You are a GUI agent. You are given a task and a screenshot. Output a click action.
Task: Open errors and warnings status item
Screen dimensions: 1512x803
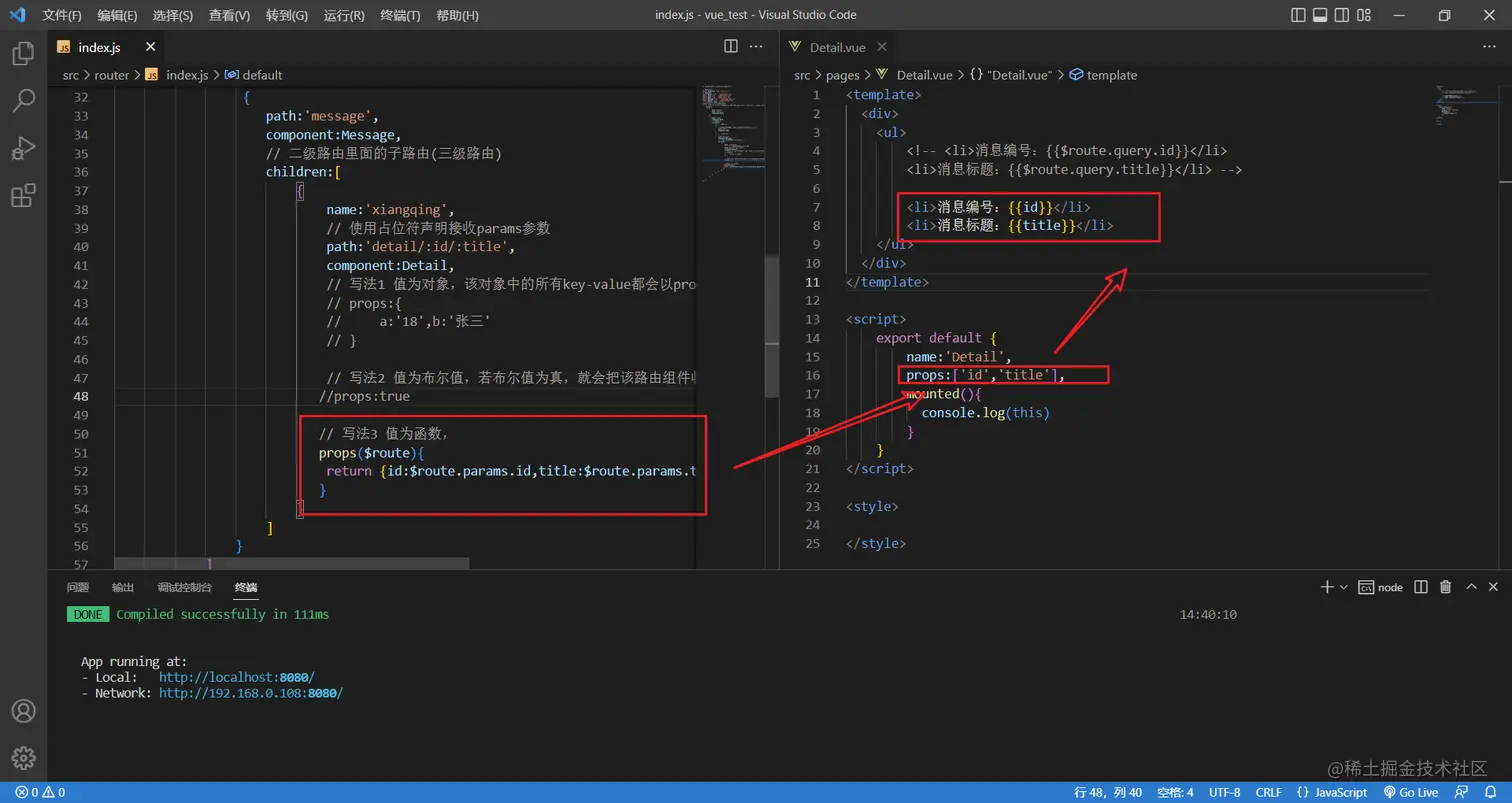click(x=40, y=792)
